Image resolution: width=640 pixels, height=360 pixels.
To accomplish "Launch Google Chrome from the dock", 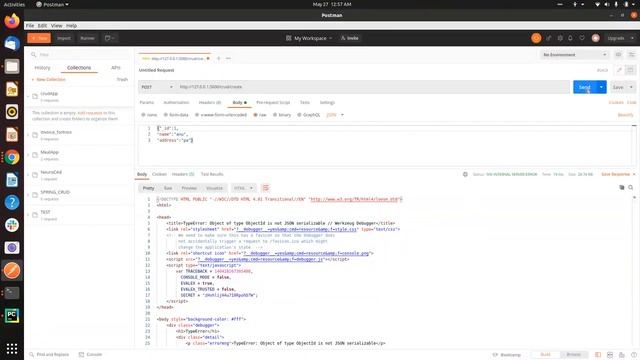I will pos(12,157).
